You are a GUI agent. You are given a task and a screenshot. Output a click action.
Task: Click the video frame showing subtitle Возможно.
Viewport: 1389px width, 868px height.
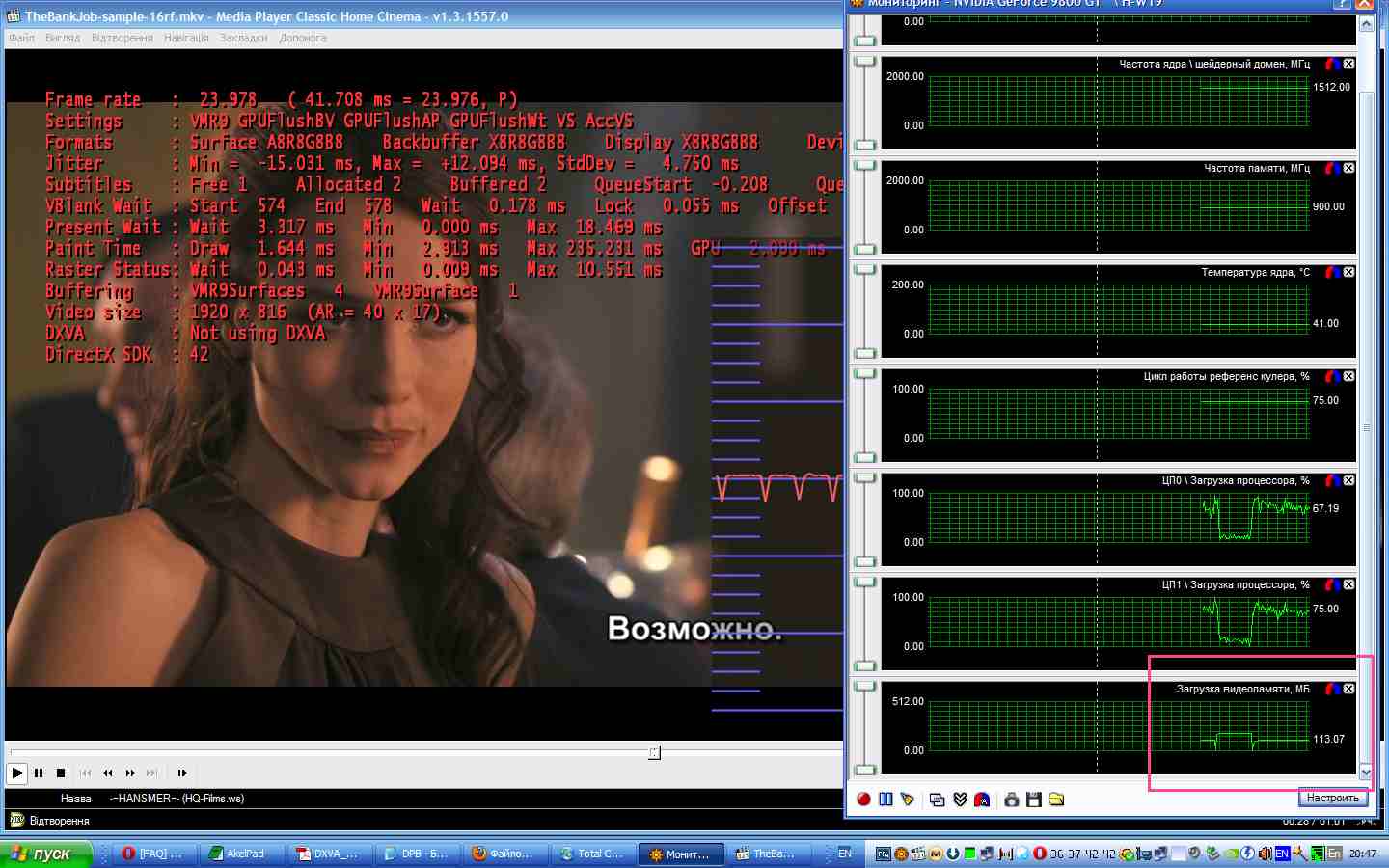click(424, 394)
